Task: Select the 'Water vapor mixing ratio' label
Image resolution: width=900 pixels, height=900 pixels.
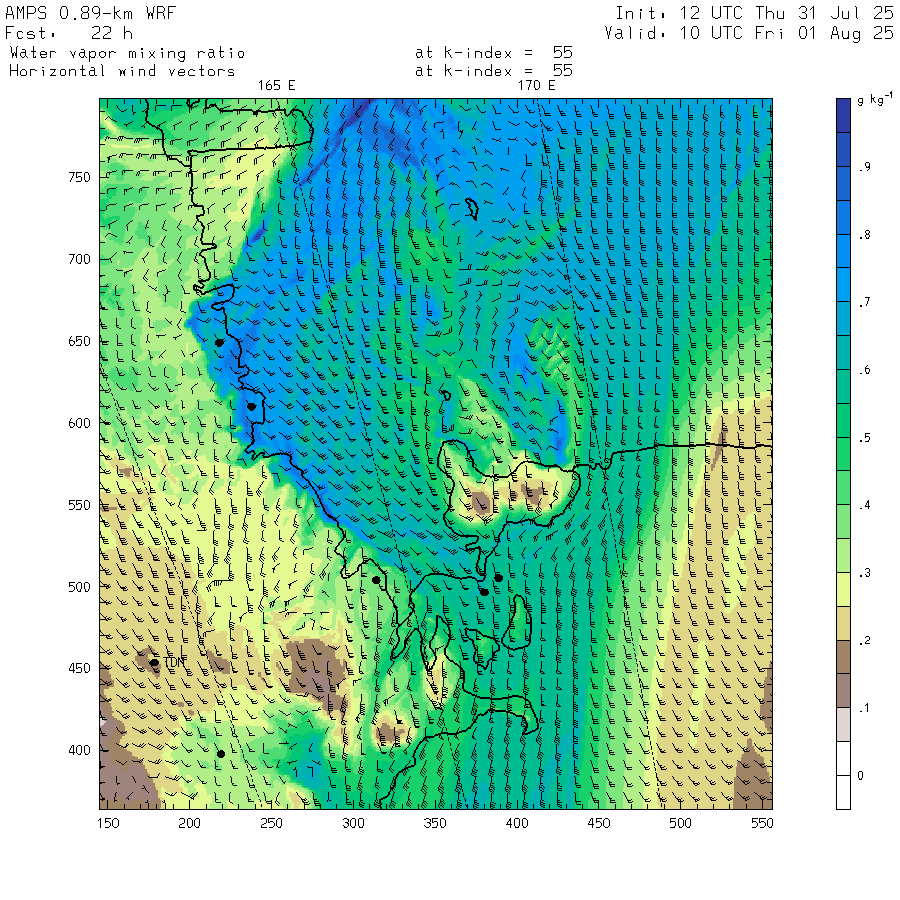Action: point(127,53)
